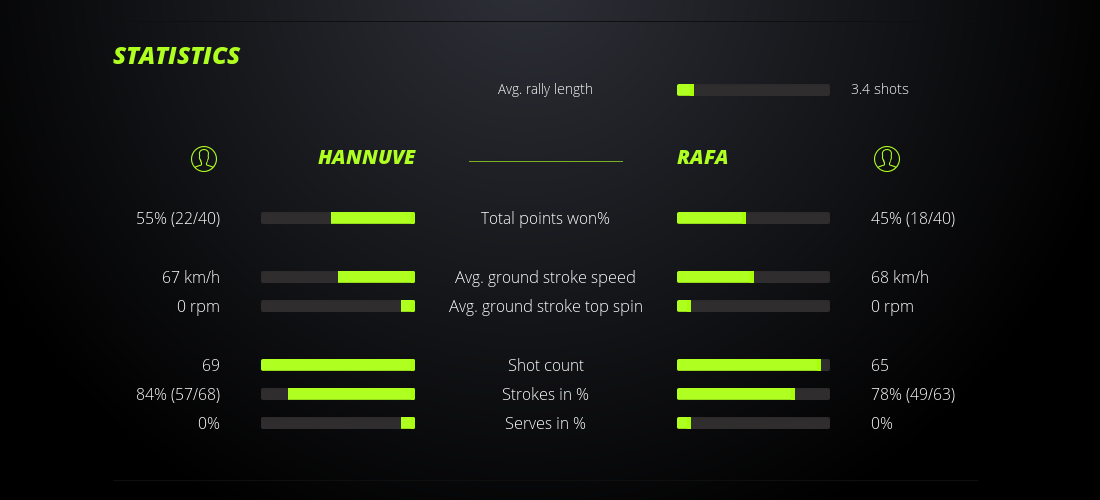Click the '3.4 shots' value

(x=879, y=89)
